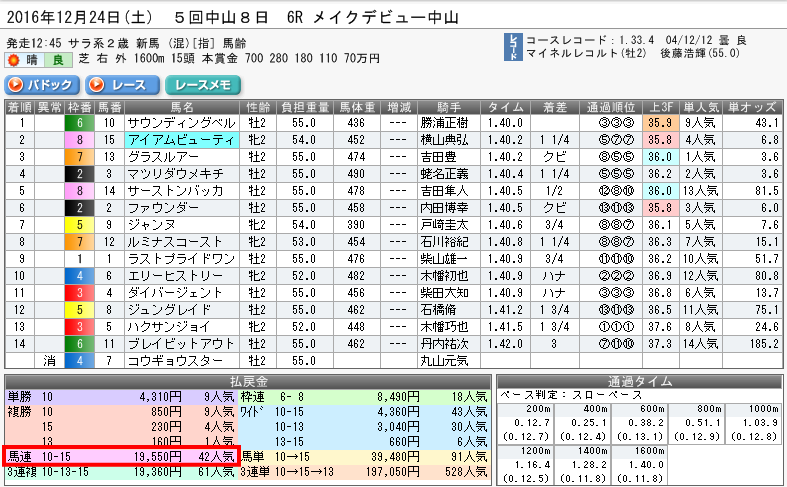Screen dimensions: 787x487
Task: Open scratched horse コウギョウスター
Action: pyautogui.click(x=175, y=361)
